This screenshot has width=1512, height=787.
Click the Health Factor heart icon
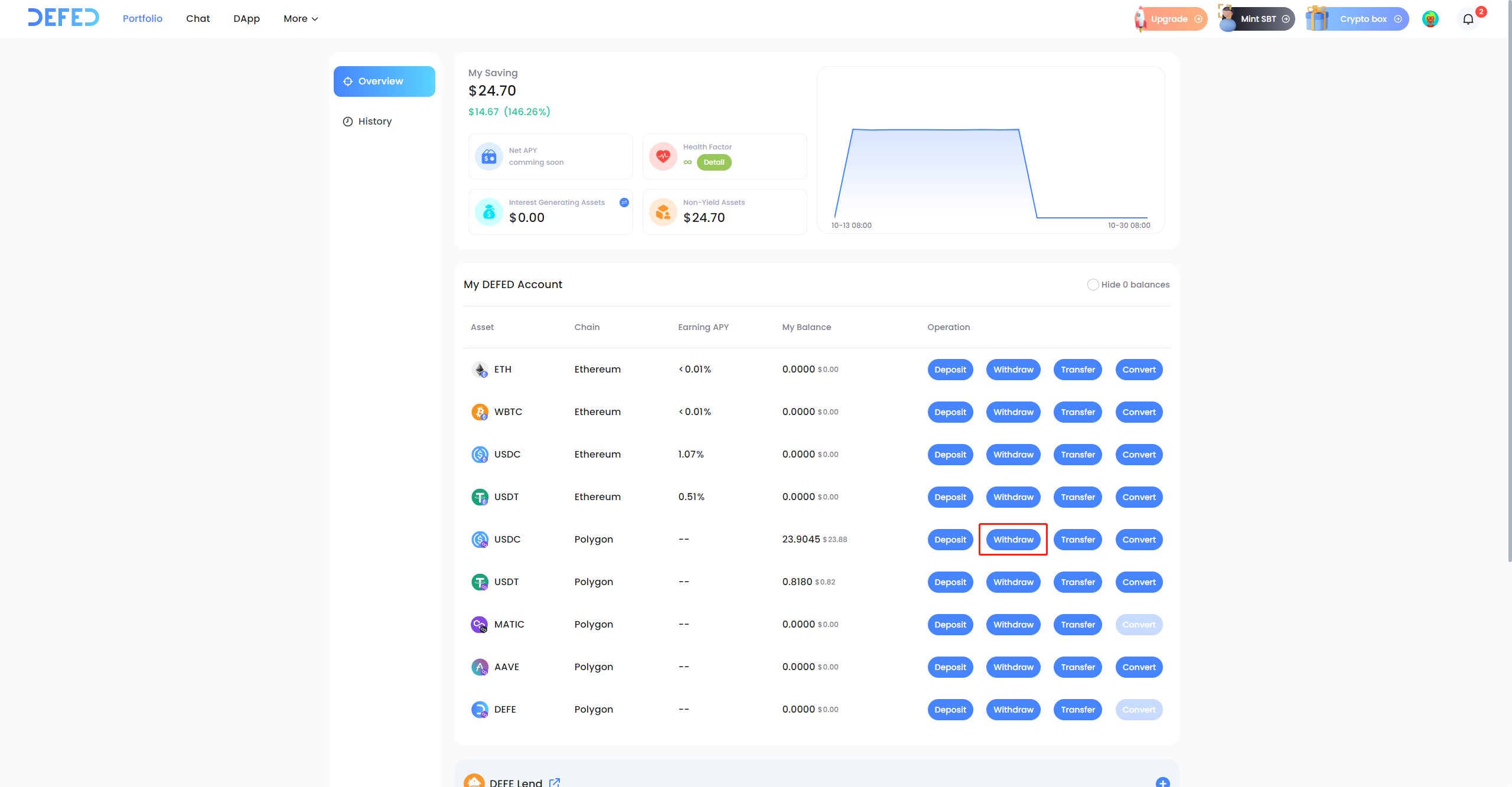click(x=663, y=156)
